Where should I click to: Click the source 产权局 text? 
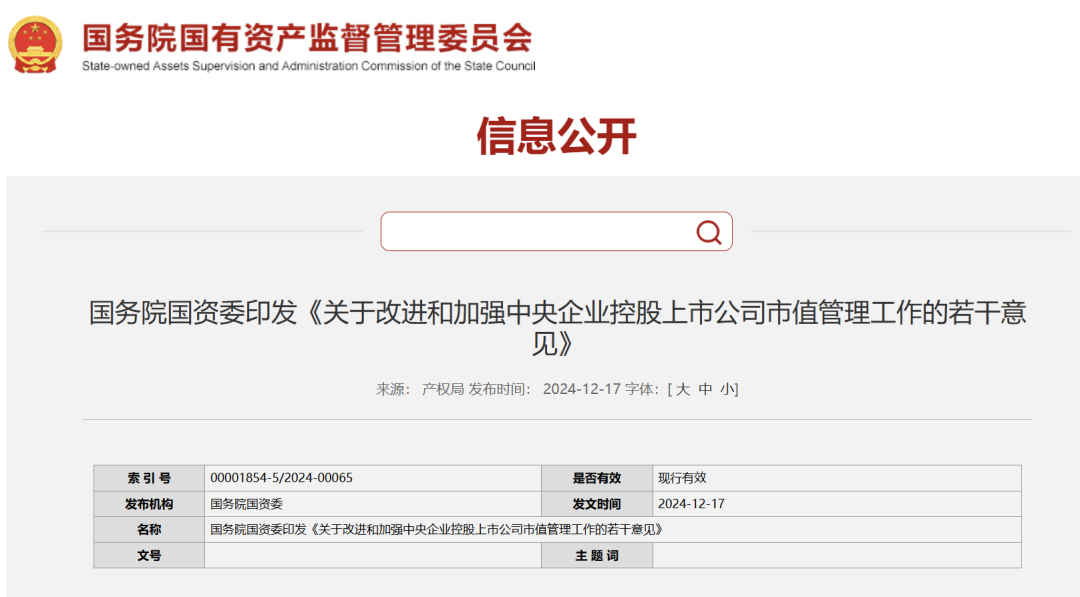tap(442, 389)
